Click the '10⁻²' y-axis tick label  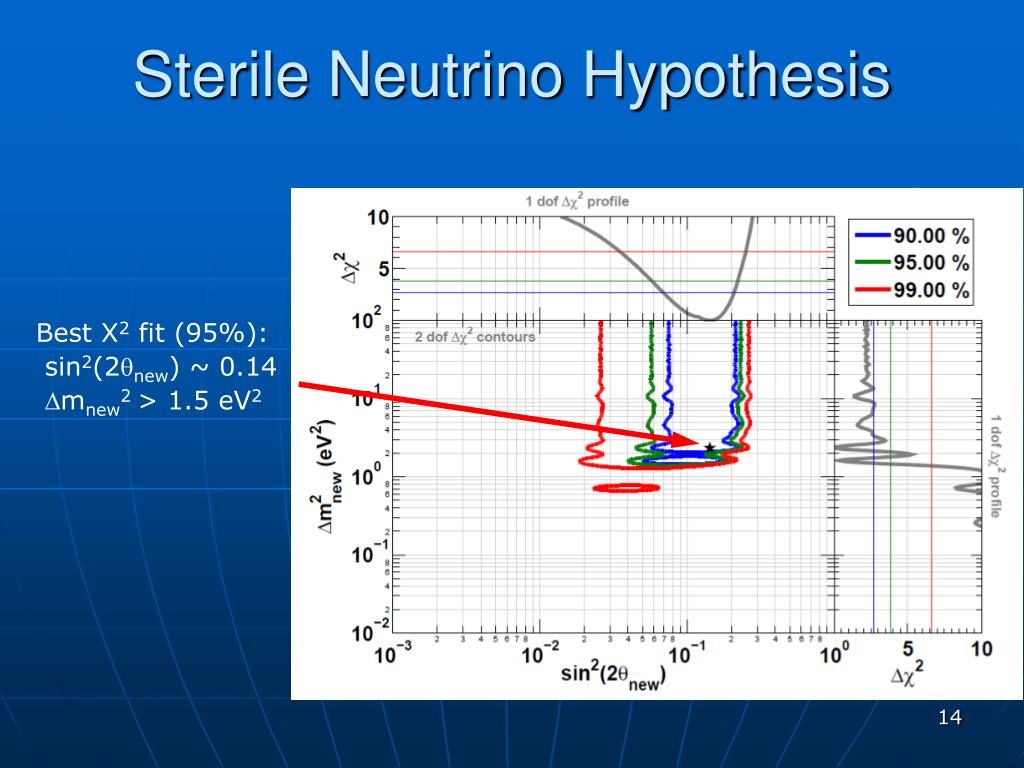pos(371,630)
